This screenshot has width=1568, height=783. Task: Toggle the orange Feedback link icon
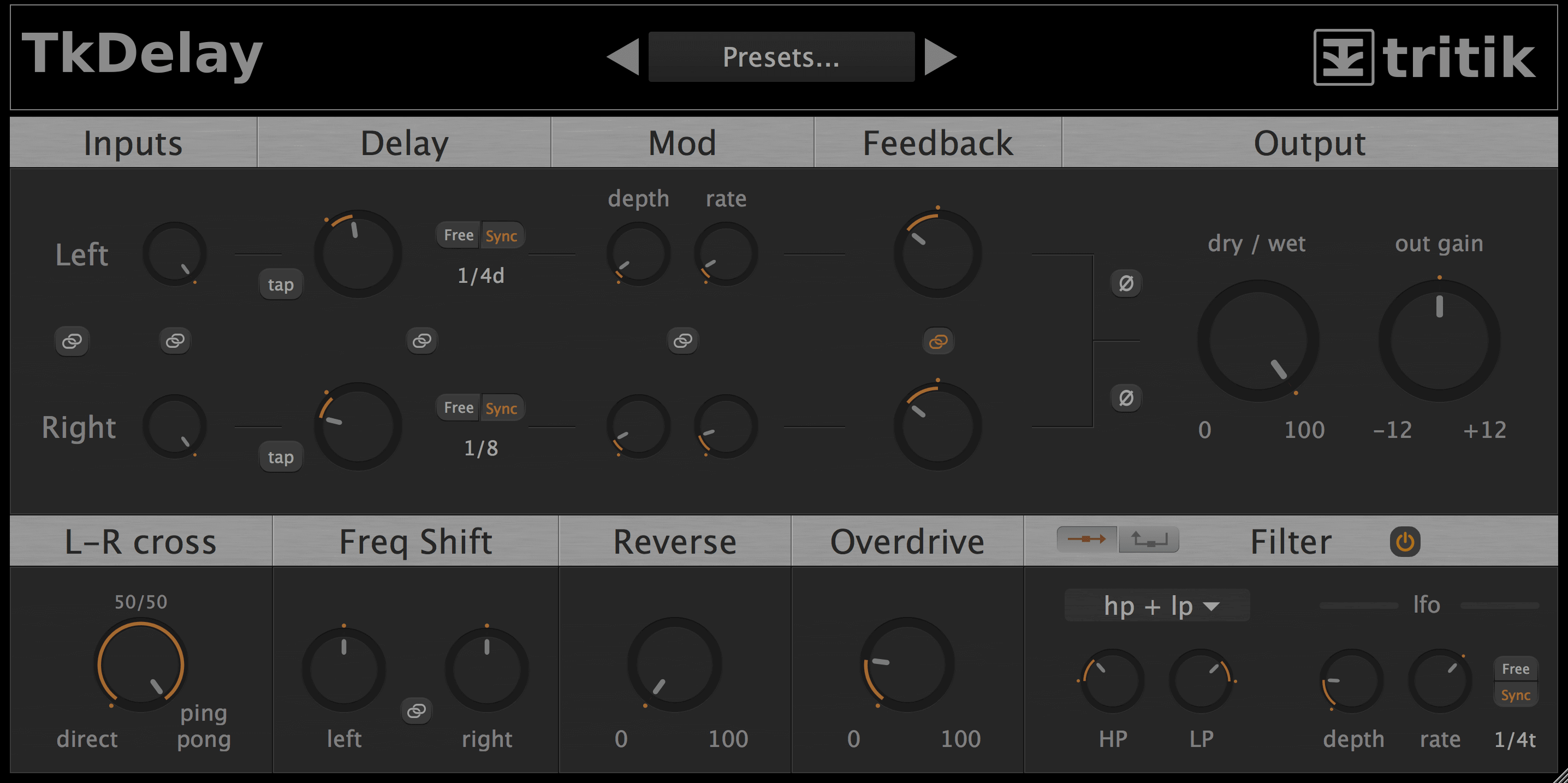point(938,341)
